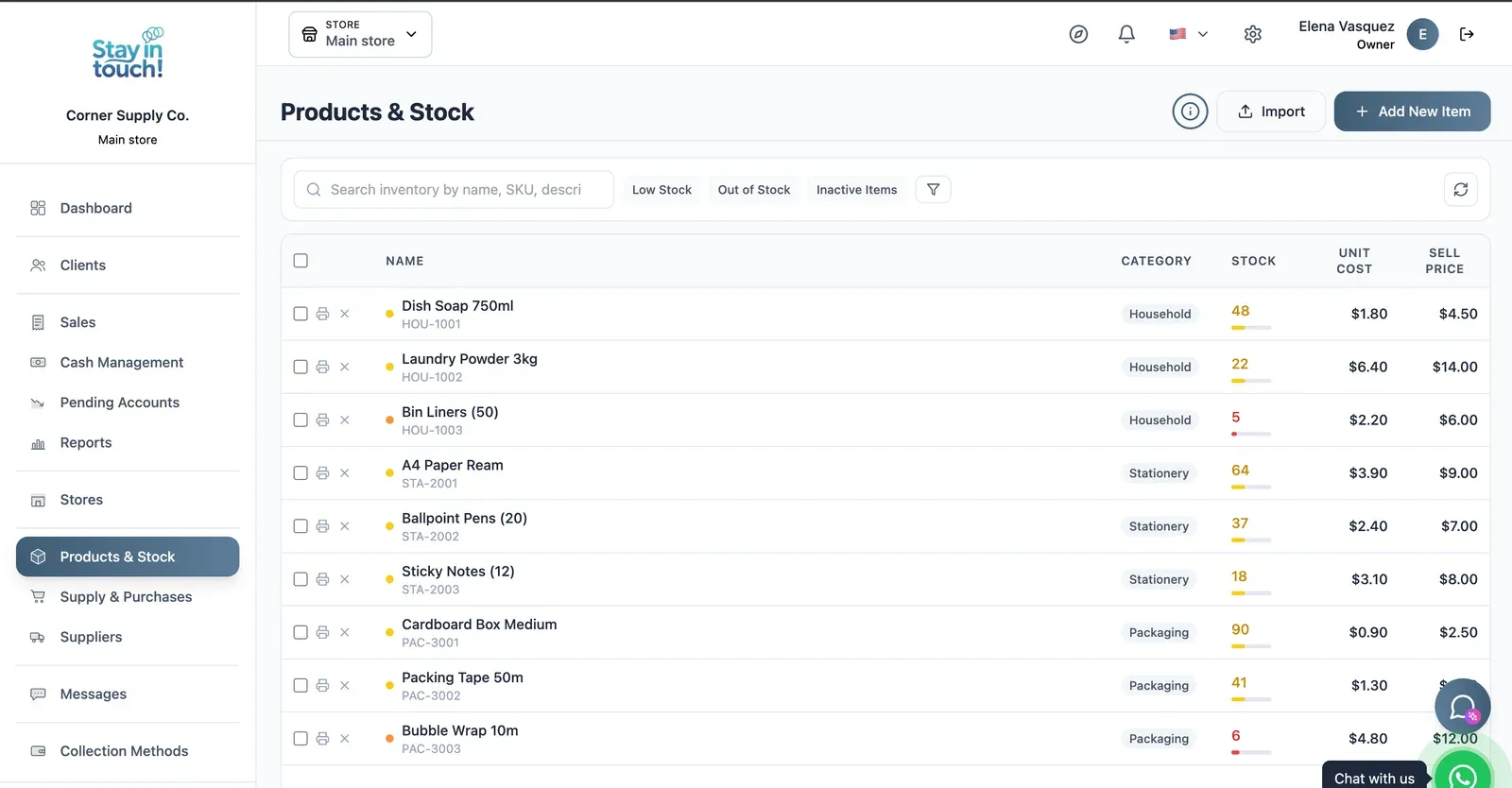The height and width of the screenshot is (788, 1512).
Task: Check the Dish Soap 750ml row checkbox
Action: click(301, 314)
